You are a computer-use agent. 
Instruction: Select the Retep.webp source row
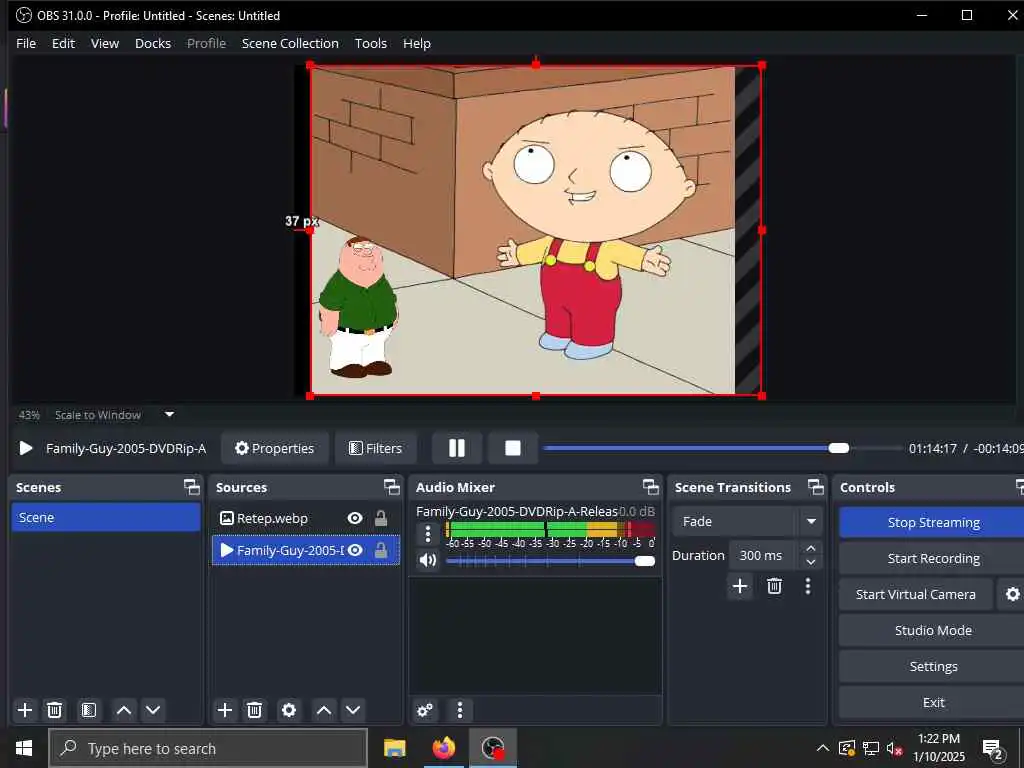click(x=306, y=518)
